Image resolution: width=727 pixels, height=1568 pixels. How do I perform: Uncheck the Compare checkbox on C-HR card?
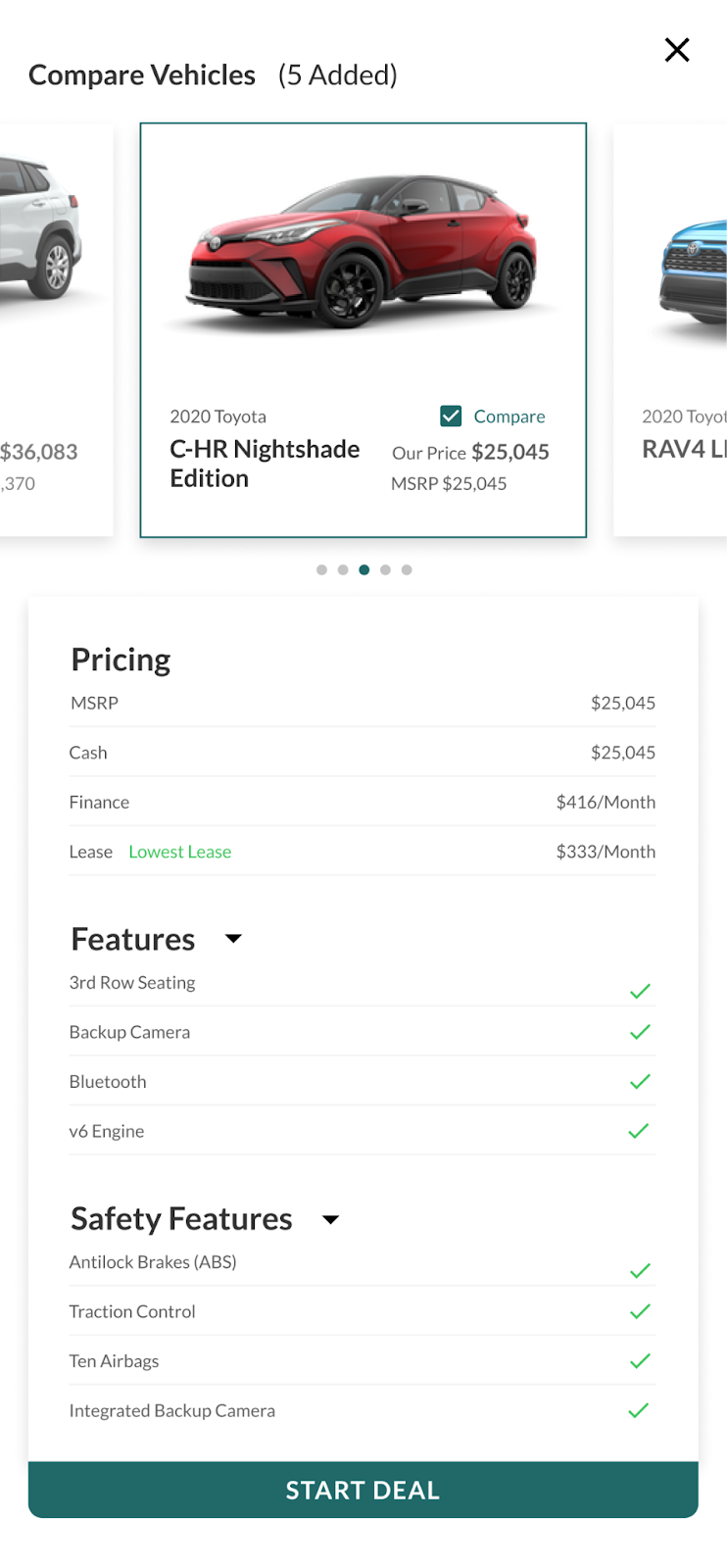[x=451, y=416]
